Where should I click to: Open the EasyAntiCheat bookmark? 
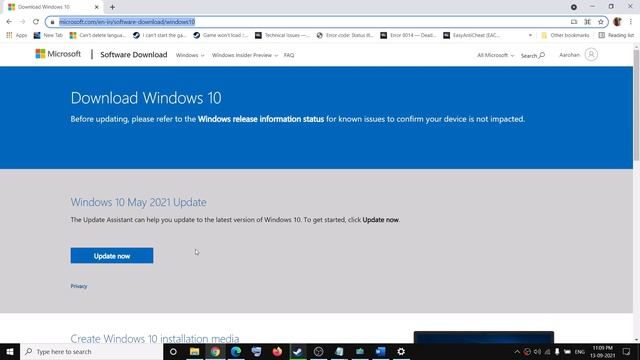[x=471, y=36]
